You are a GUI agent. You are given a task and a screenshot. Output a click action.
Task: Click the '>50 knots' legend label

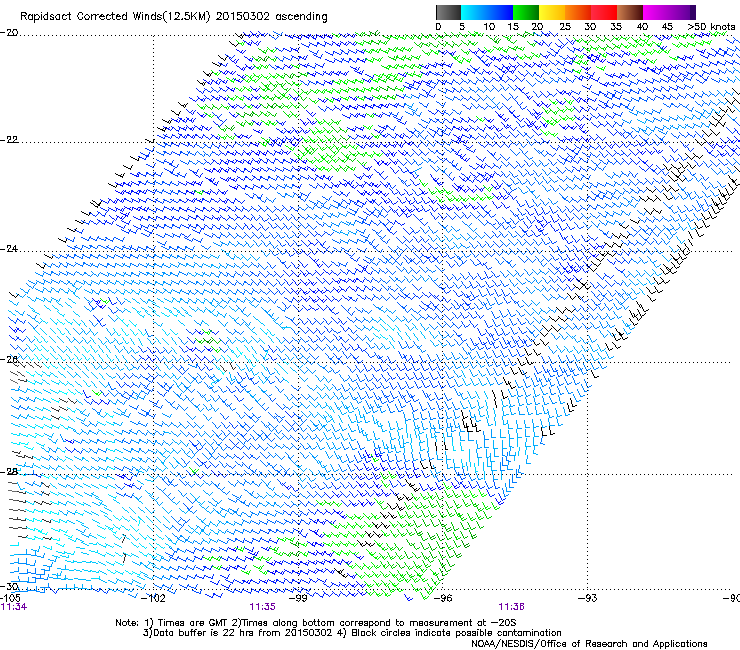tap(711, 27)
